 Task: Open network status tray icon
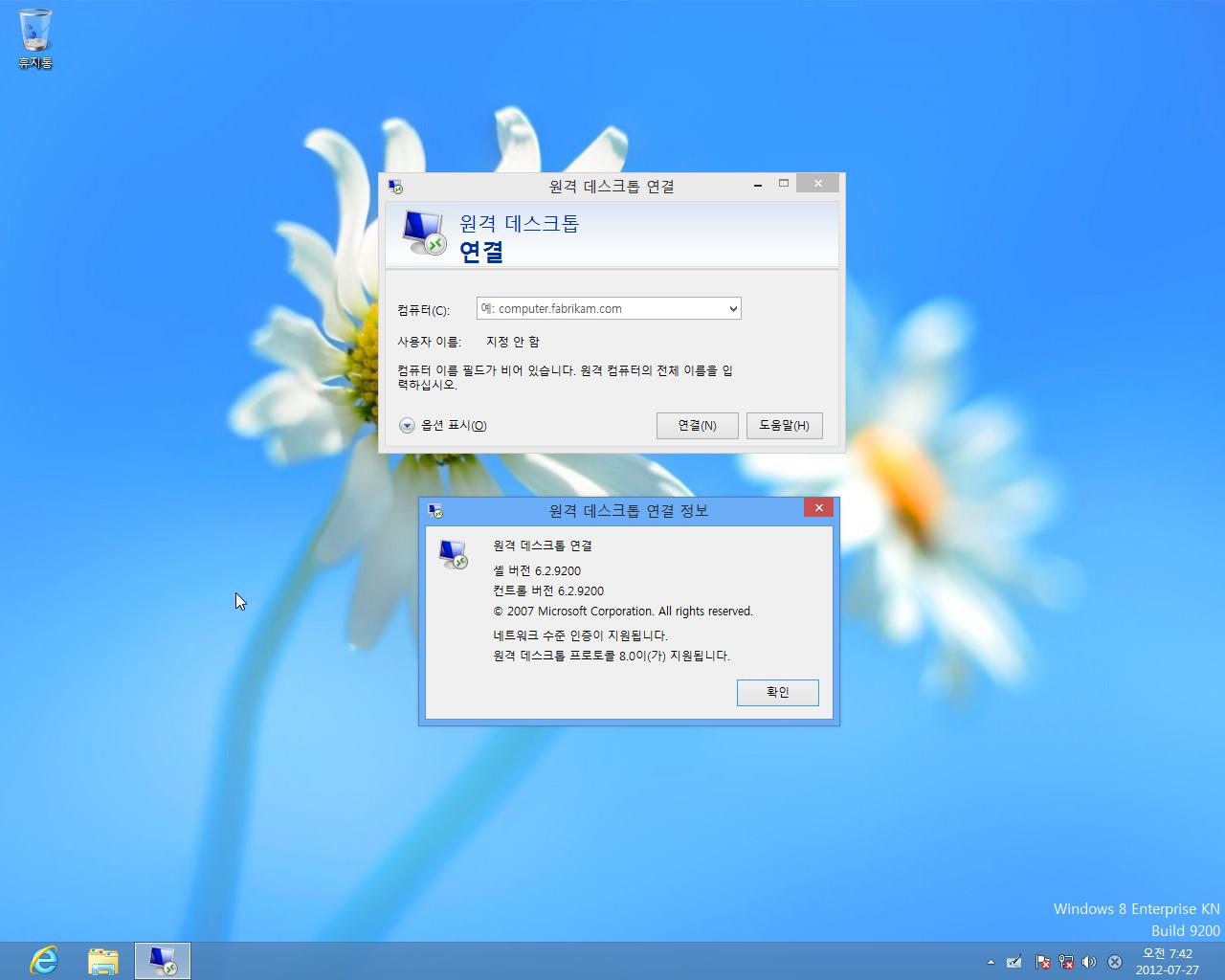[x=1065, y=962]
